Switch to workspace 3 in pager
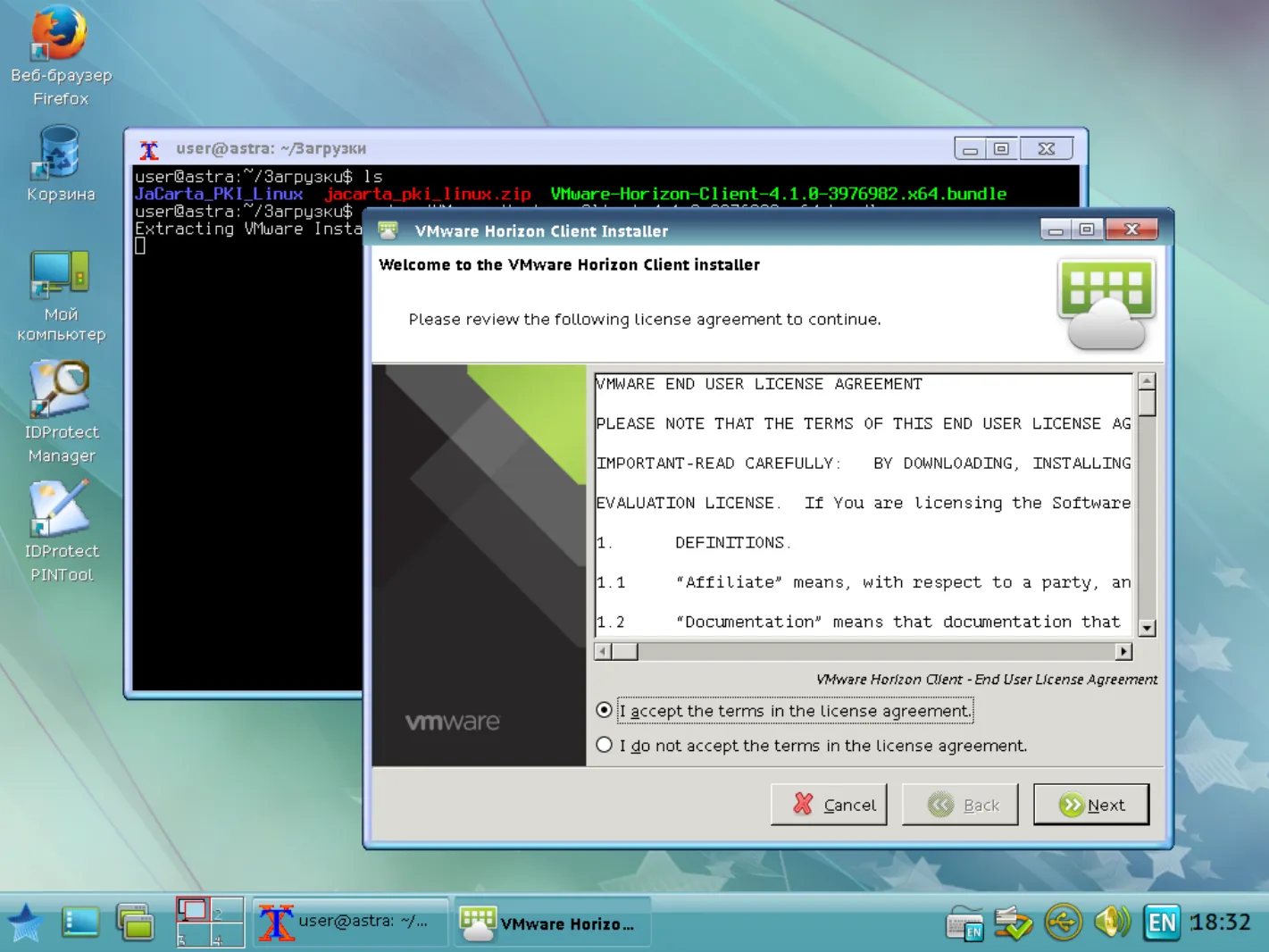This screenshot has height=952, width=1269. [x=193, y=935]
